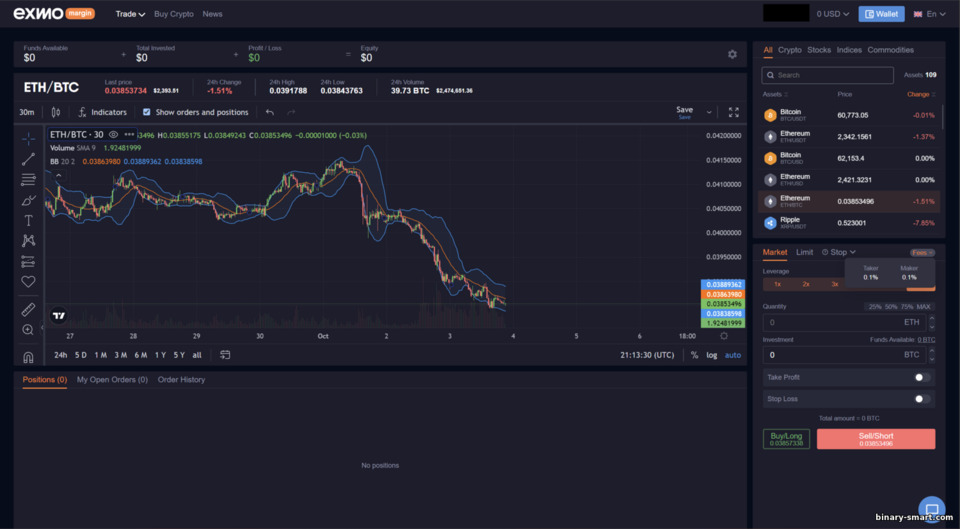This screenshot has height=529, width=960.
Task: Switch to the Commodities assets tab
Action: (890, 50)
